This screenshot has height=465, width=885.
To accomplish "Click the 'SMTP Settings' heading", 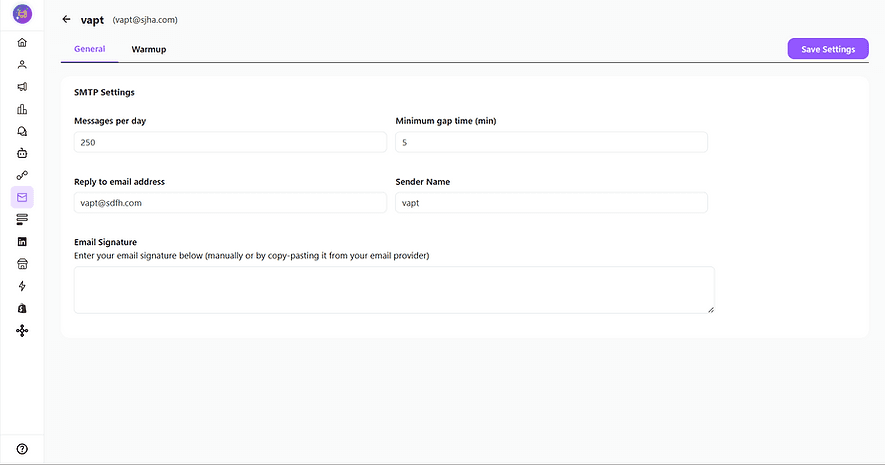I will point(104,92).
